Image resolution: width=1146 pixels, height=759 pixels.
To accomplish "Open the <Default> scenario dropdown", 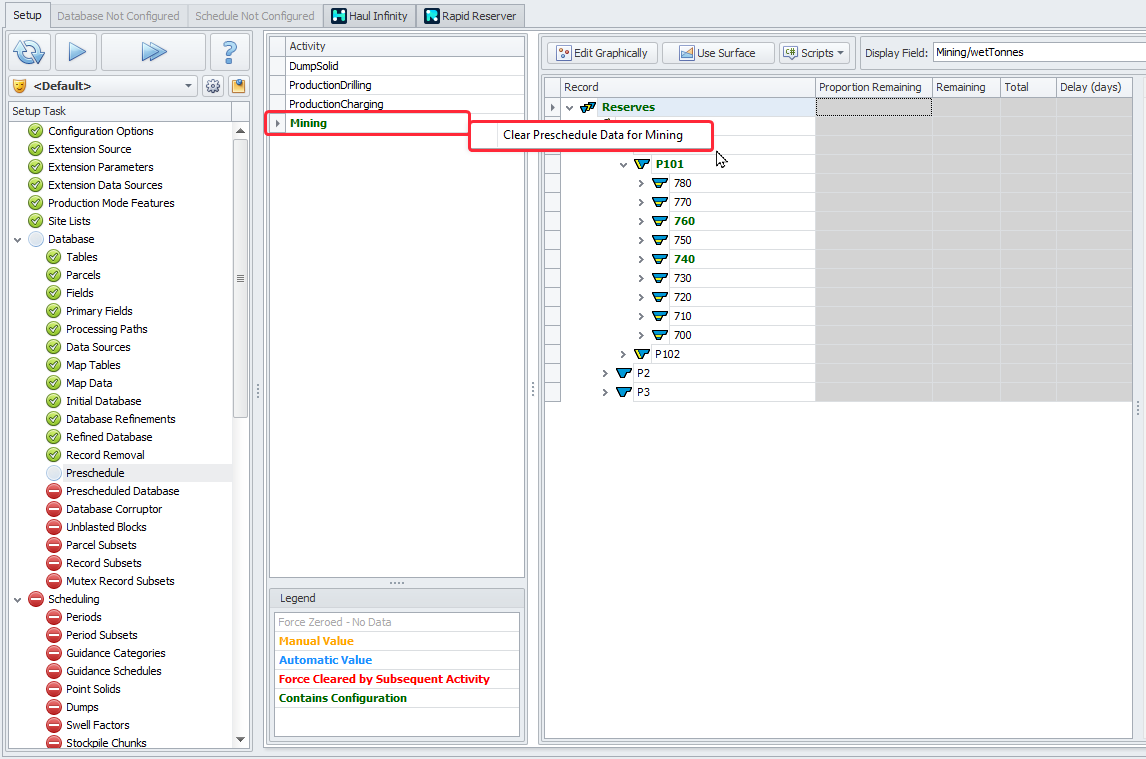I will click(x=103, y=86).
